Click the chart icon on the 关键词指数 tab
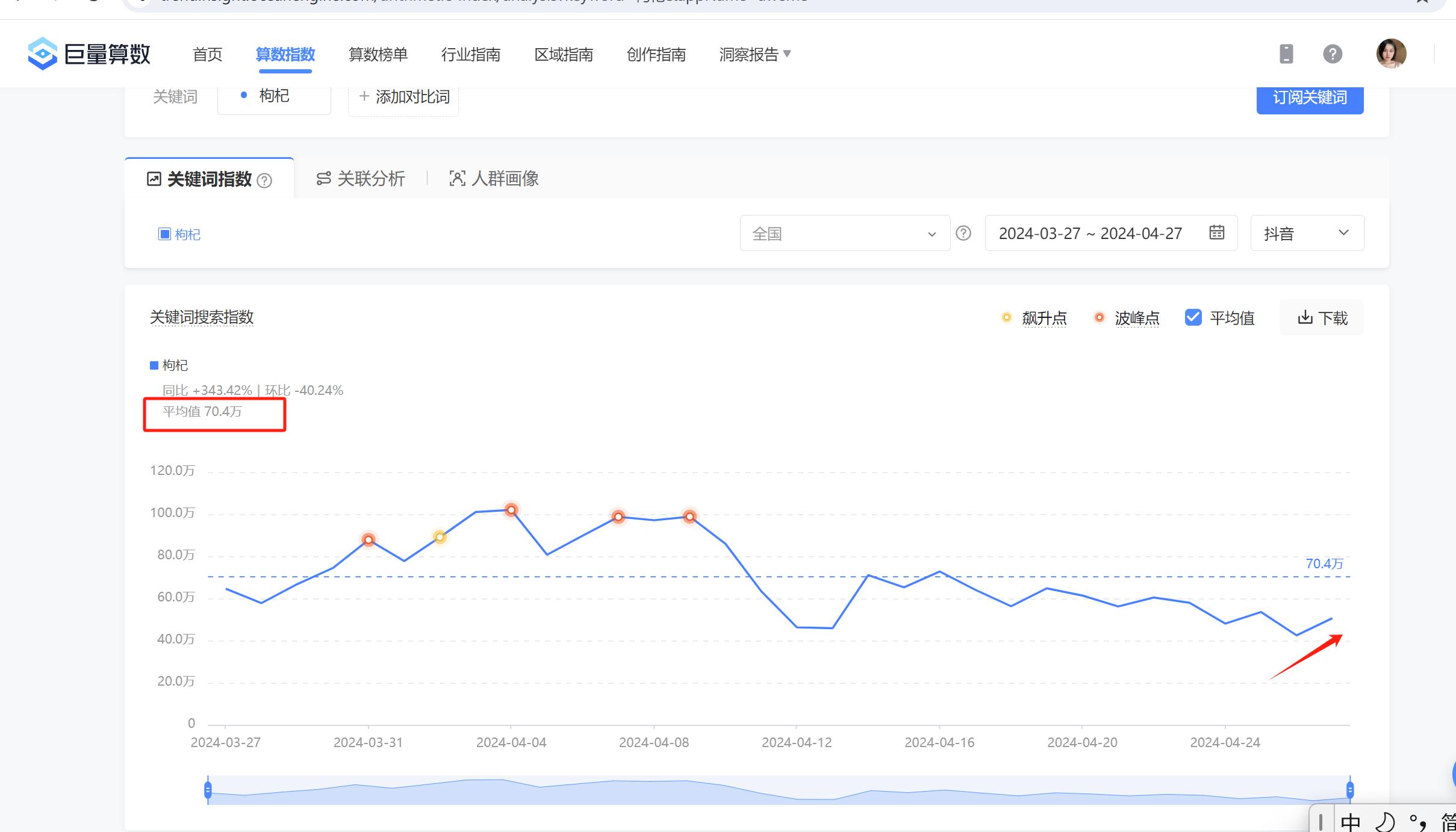The image size is (1456, 832). [155, 178]
